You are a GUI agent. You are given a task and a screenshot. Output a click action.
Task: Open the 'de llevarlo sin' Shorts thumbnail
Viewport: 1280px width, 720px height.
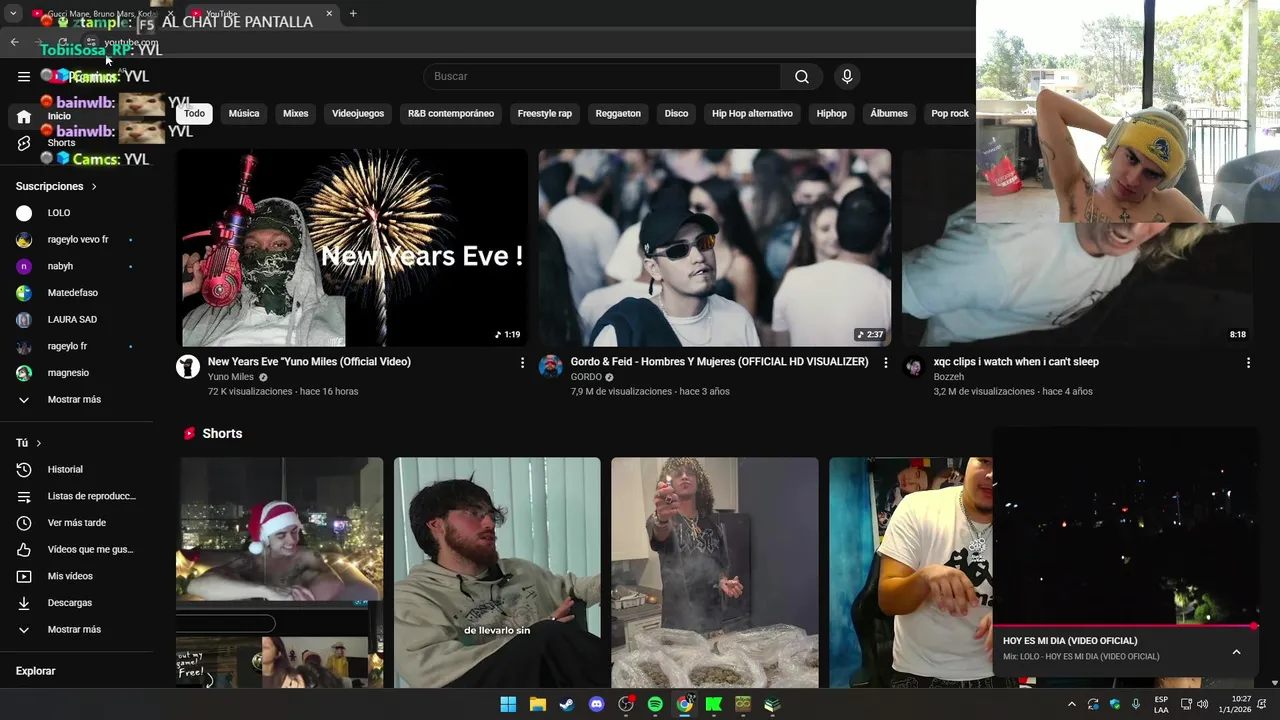pos(497,573)
